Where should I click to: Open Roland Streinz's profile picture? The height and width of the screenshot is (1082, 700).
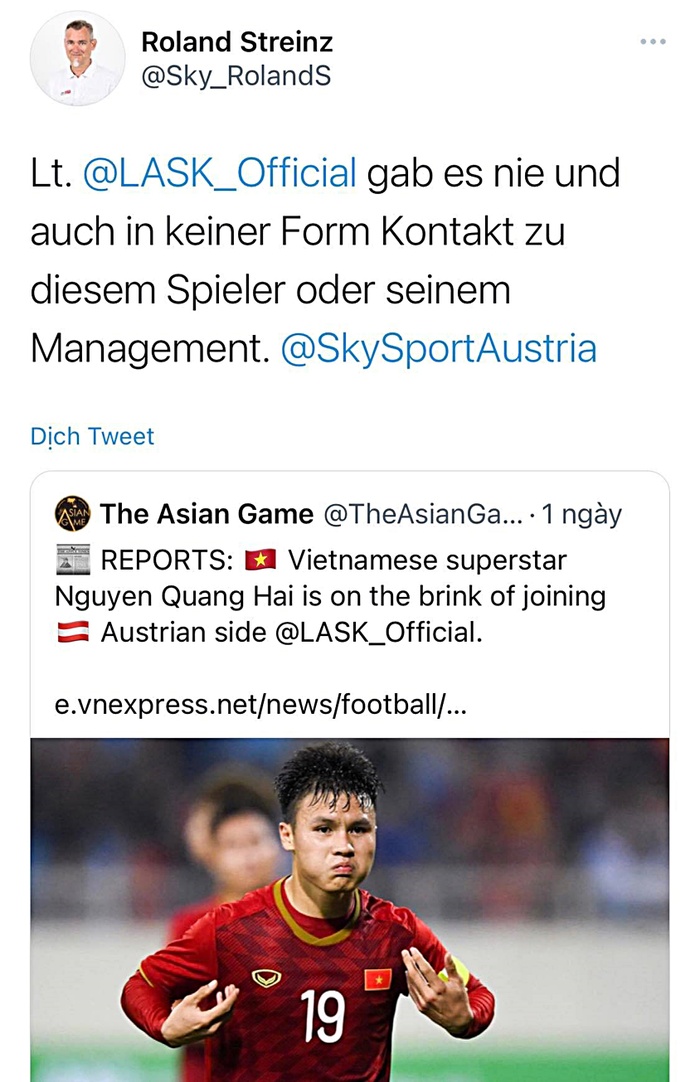coord(78,59)
